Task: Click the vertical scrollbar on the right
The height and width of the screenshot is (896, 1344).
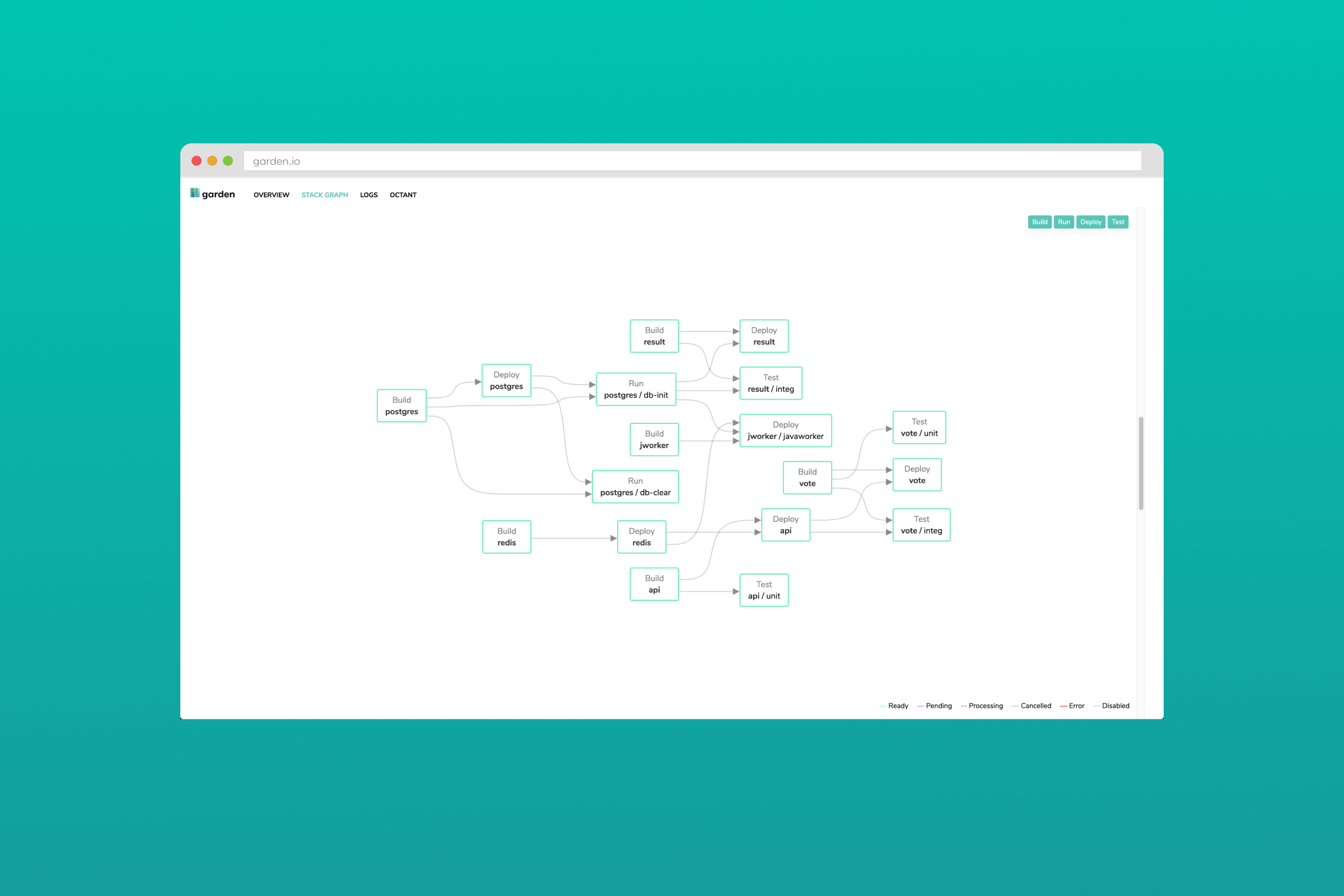Action: (x=1142, y=463)
